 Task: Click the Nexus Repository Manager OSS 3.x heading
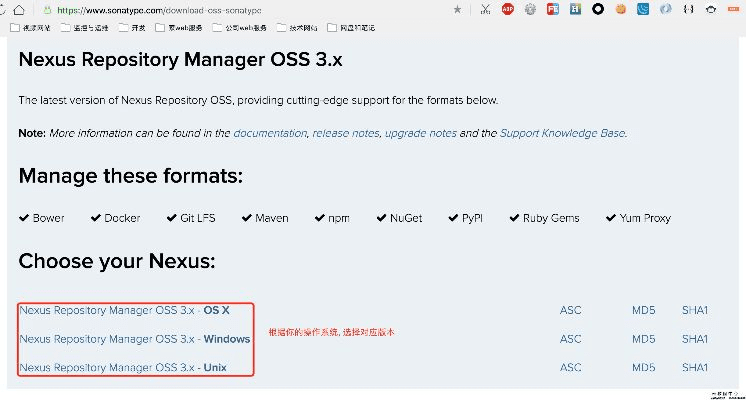click(180, 59)
